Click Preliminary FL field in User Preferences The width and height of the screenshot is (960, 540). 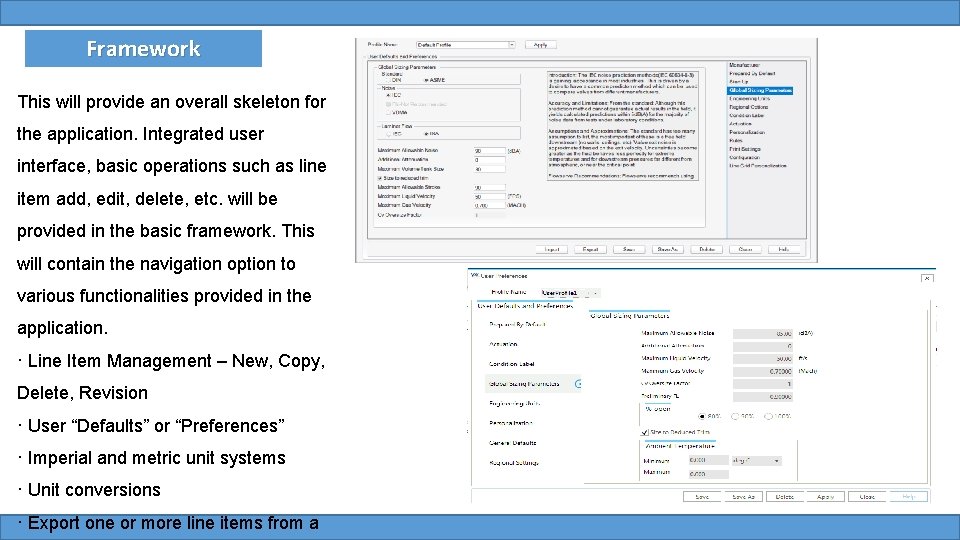[763, 397]
